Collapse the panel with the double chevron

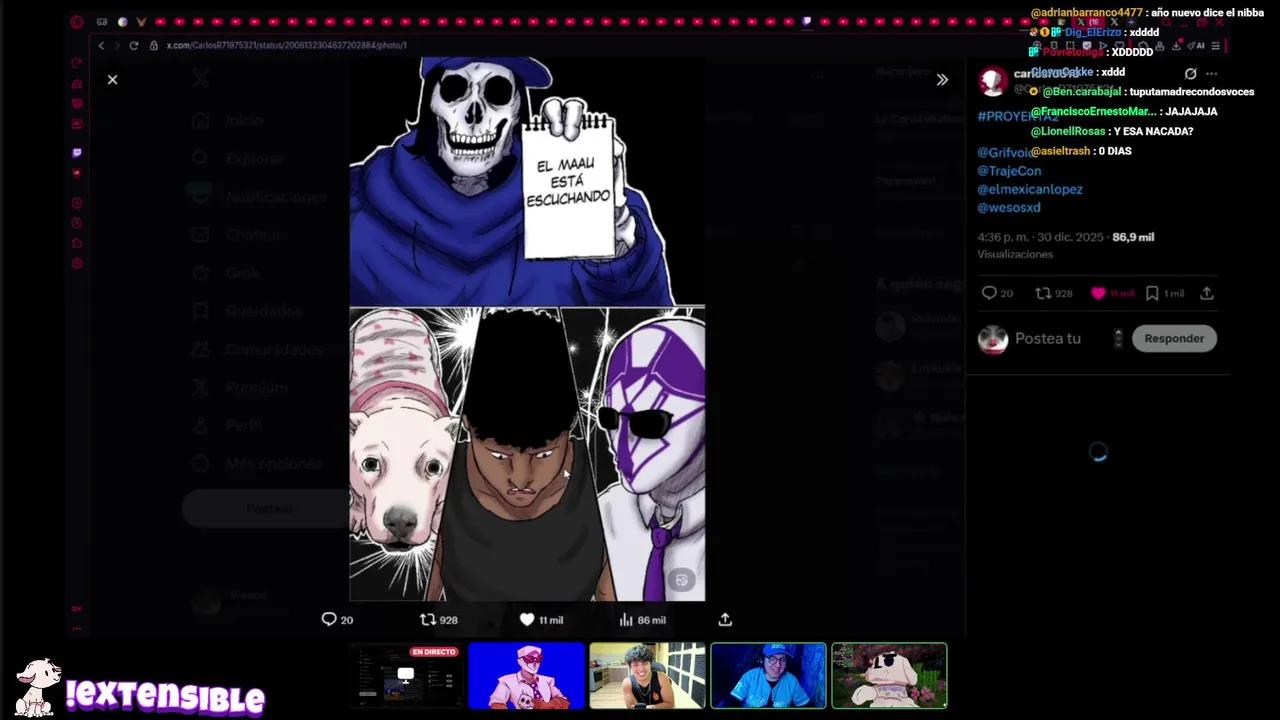click(941, 79)
